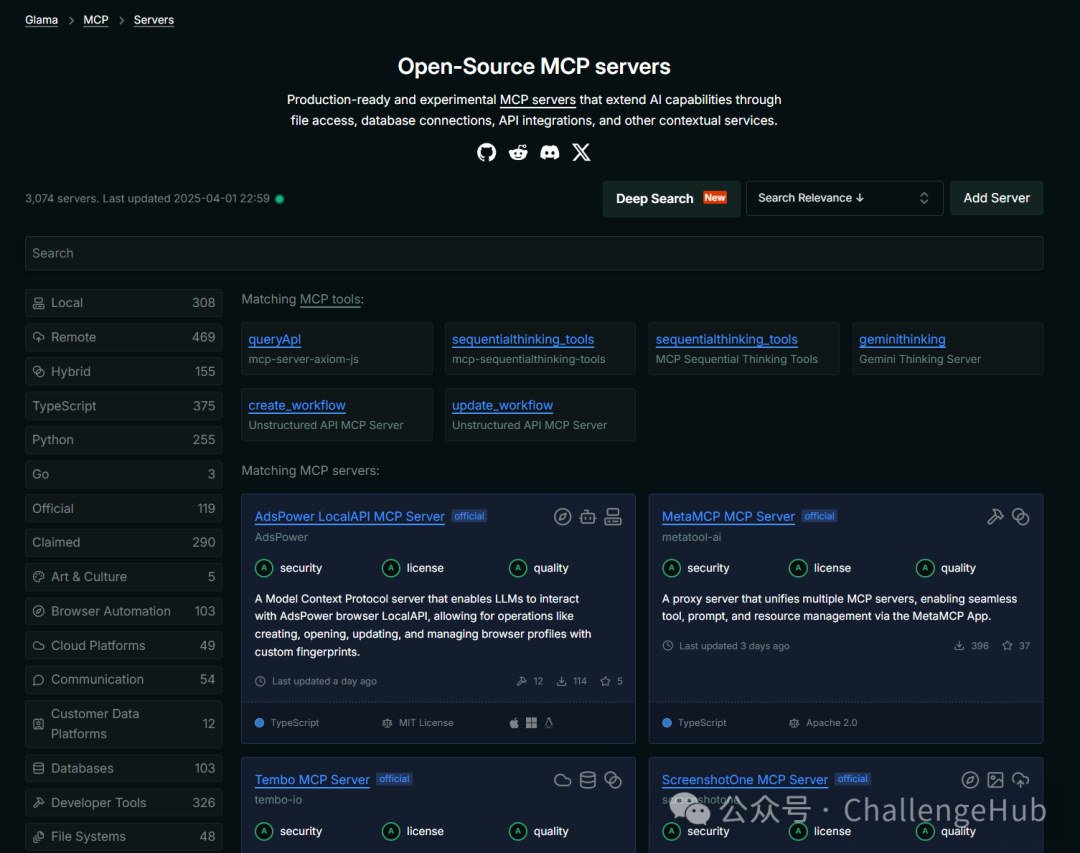Select the Databases category filter
This screenshot has width=1080, height=853.
pos(123,768)
